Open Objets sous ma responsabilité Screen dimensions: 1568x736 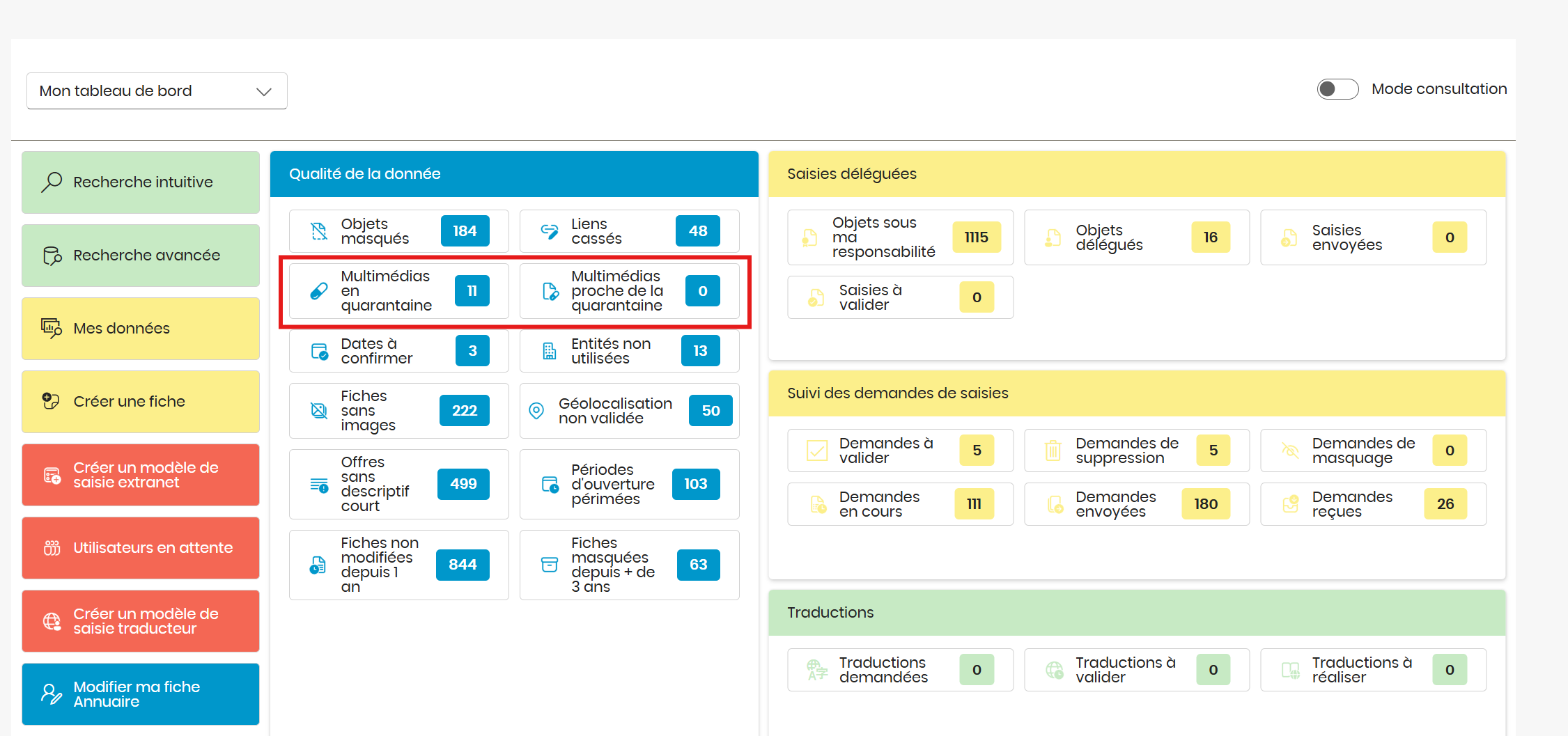pos(900,237)
